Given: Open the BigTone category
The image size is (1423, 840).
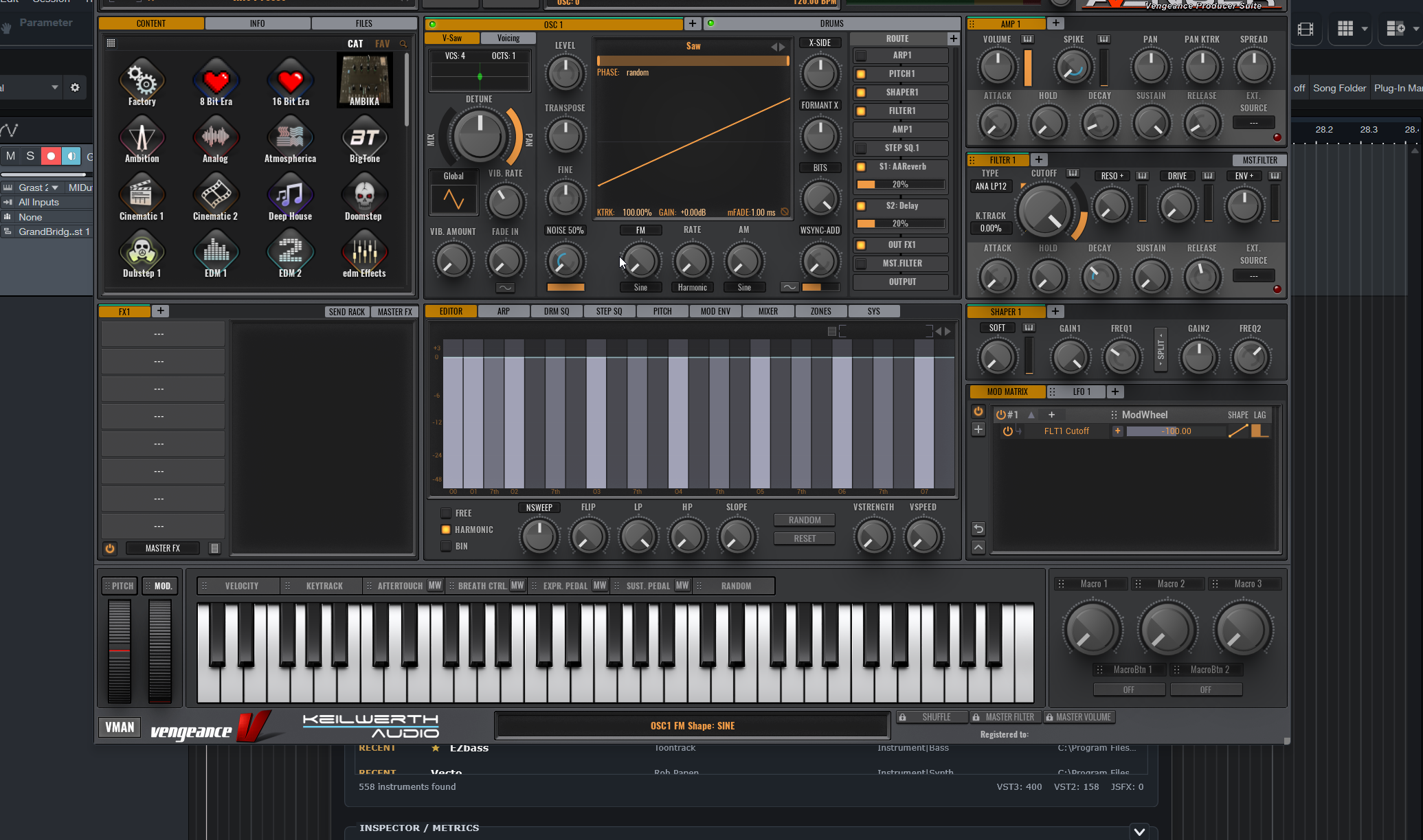Looking at the screenshot, I should [364, 139].
